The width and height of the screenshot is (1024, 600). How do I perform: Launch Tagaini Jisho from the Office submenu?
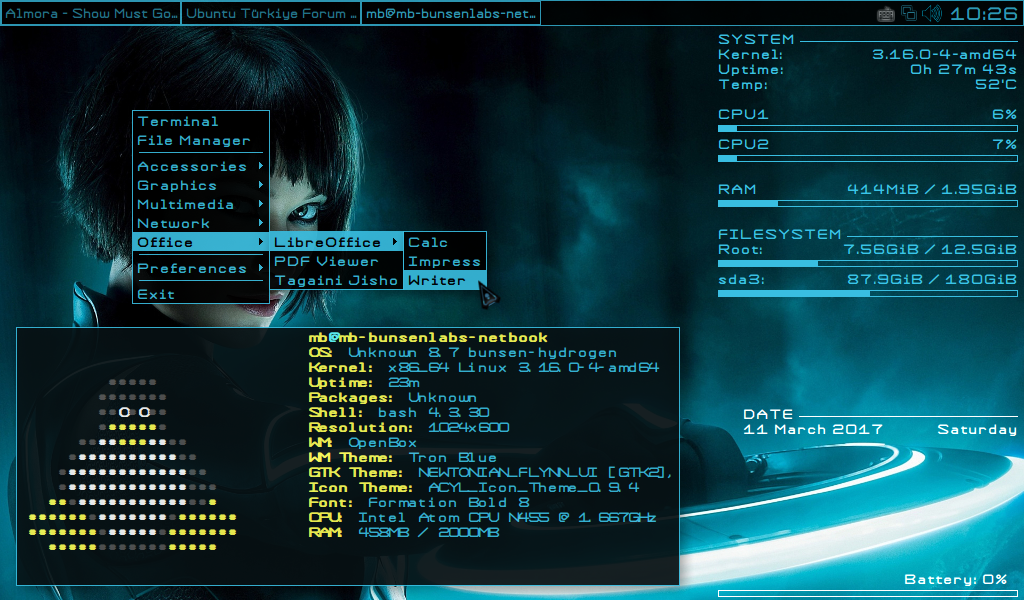(336, 280)
